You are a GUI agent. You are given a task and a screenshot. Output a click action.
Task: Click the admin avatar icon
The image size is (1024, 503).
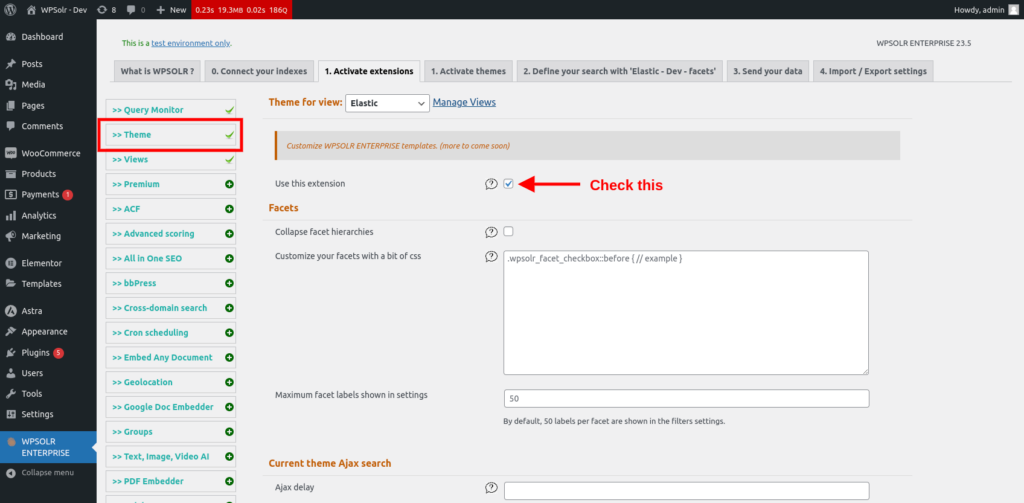tap(1012, 10)
